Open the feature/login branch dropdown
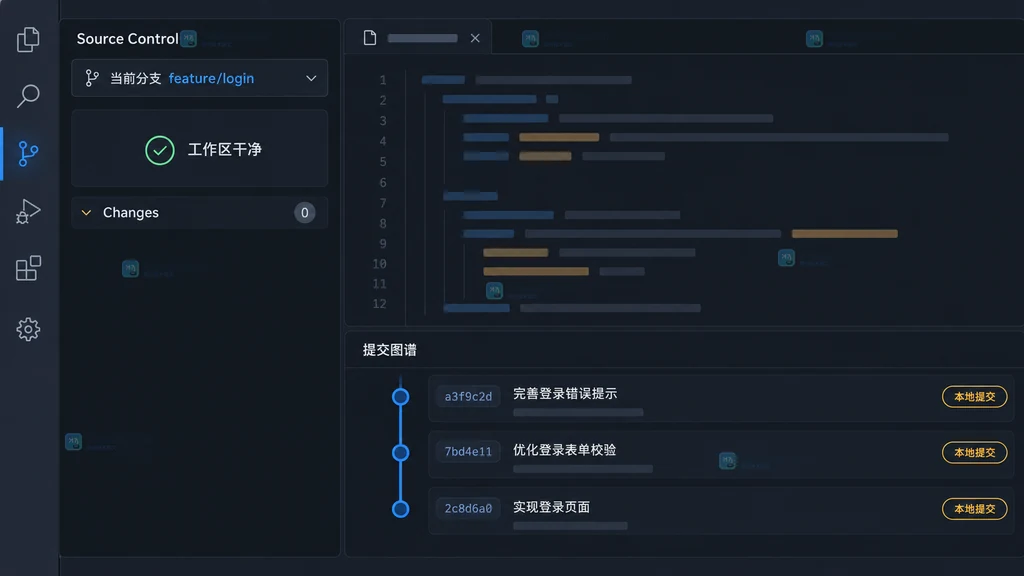 pyautogui.click(x=199, y=78)
